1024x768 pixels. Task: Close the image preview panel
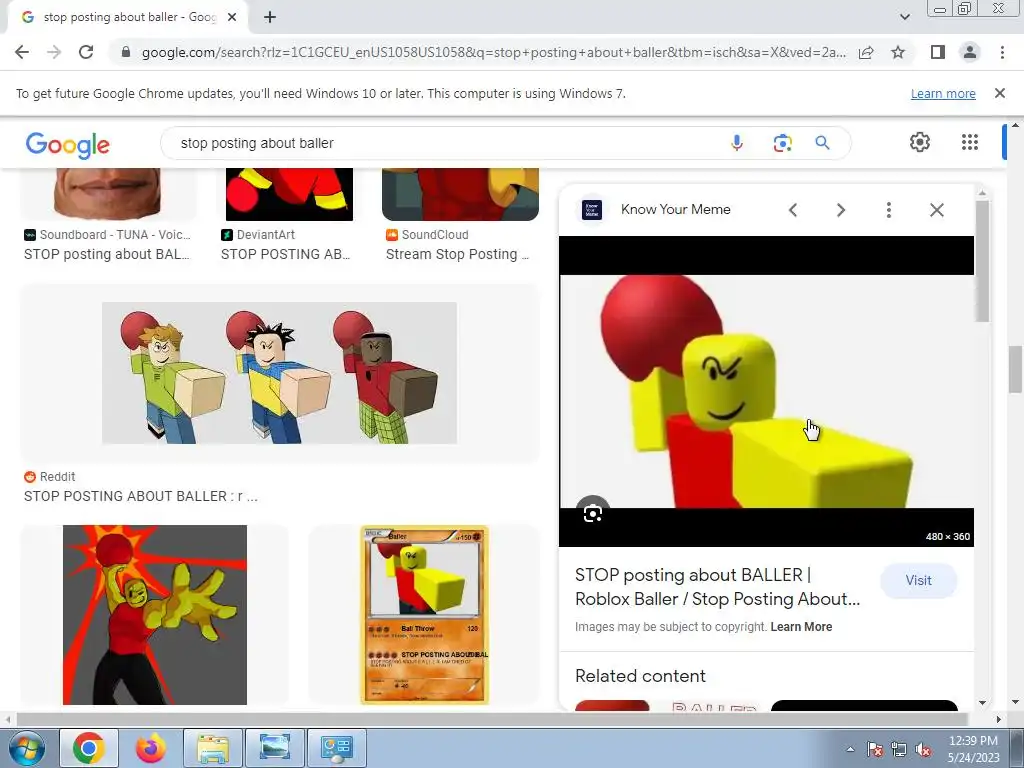point(936,210)
